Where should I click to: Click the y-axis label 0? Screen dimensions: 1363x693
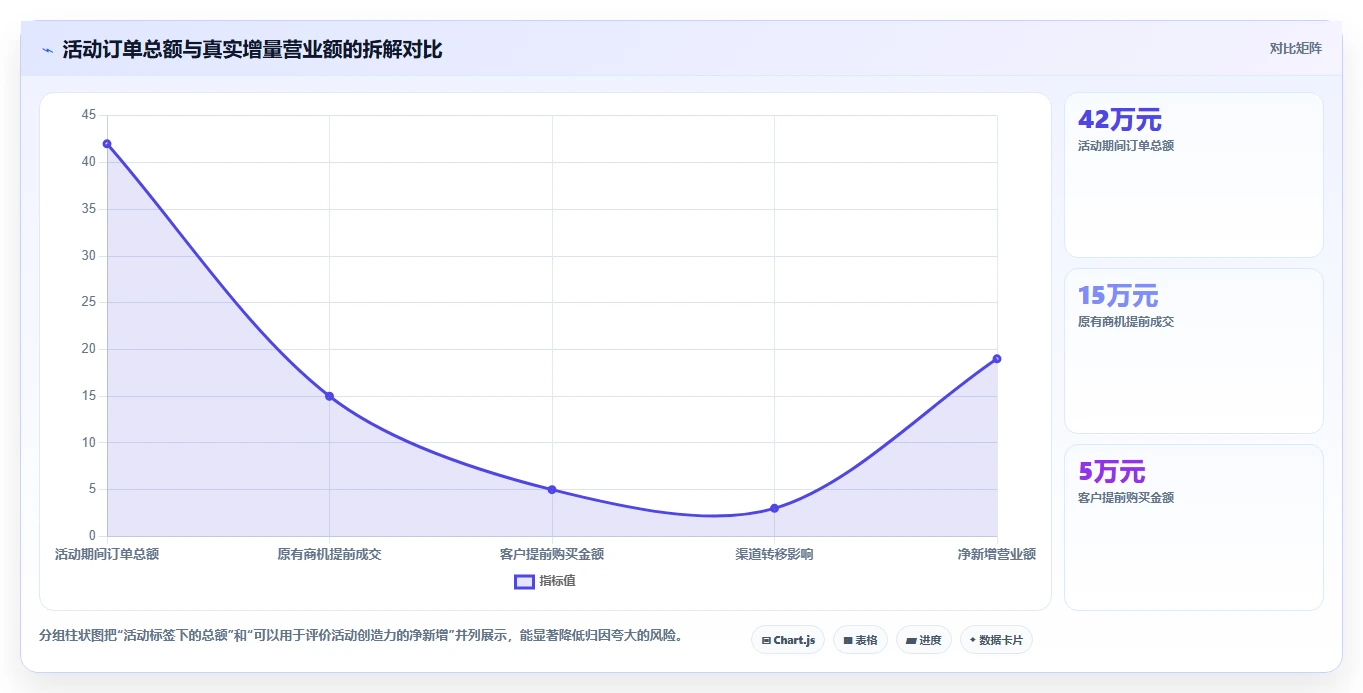92,536
